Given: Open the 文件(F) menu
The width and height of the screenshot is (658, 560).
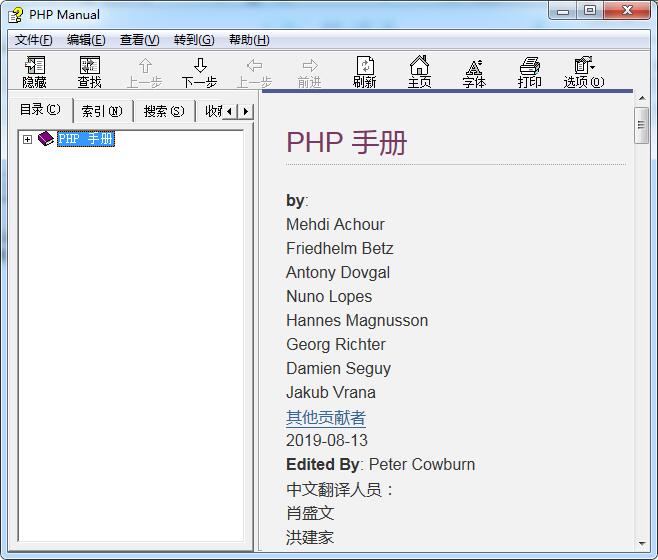Looking at the screenshot, I should click(34, 40).
